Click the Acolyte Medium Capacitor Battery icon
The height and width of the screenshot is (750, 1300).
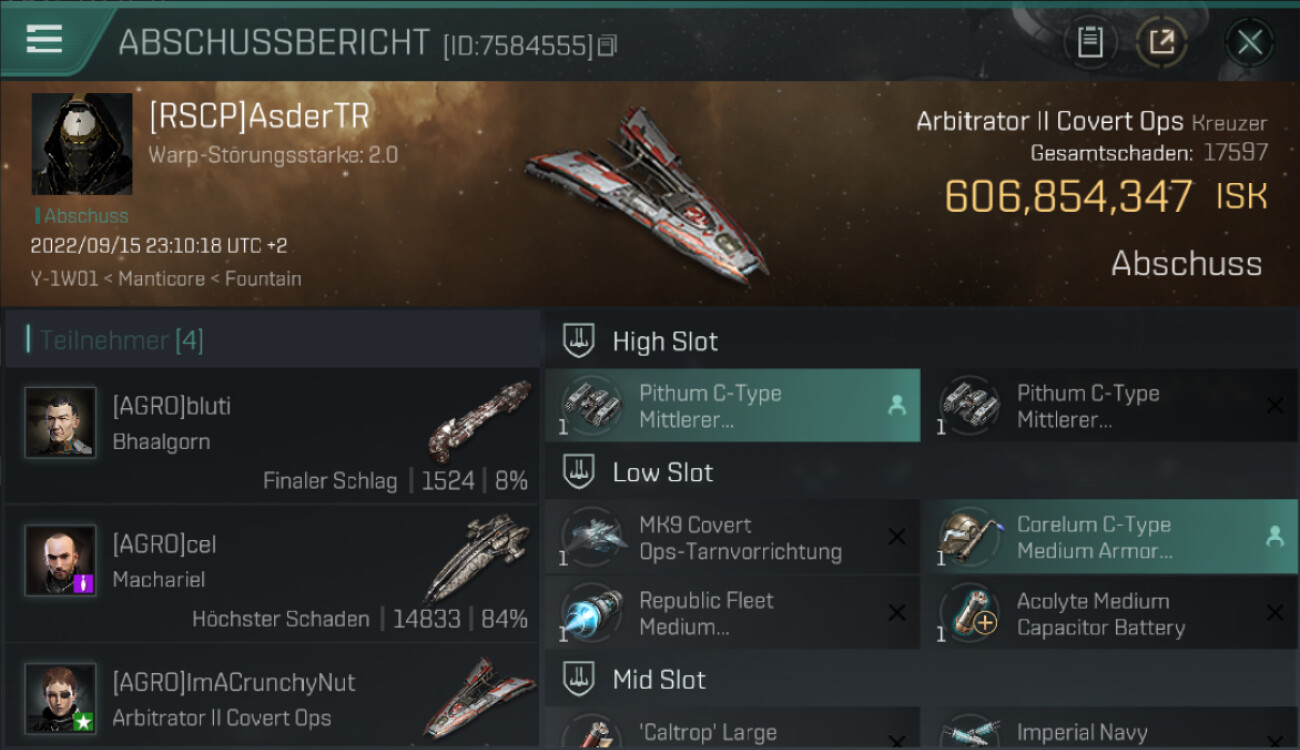(969, 613)
